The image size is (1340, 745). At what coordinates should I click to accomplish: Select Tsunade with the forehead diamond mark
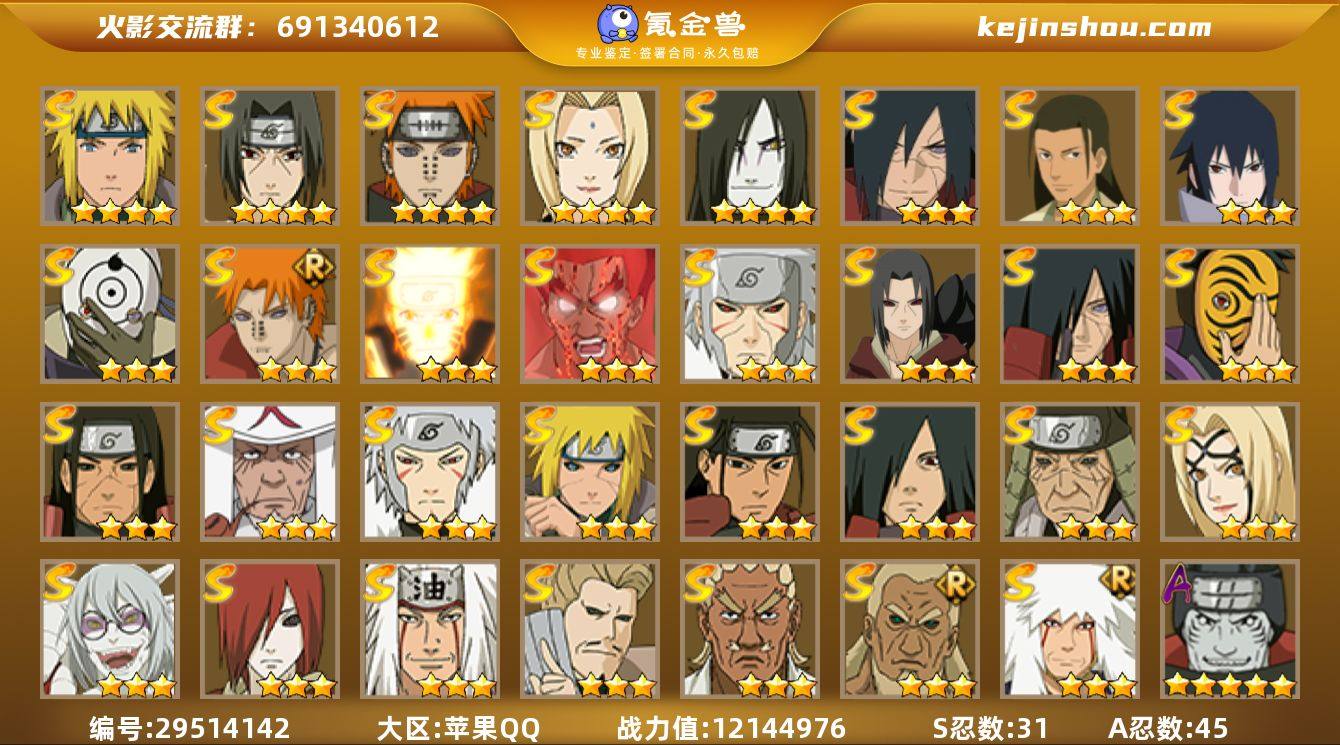pos(590,156)
